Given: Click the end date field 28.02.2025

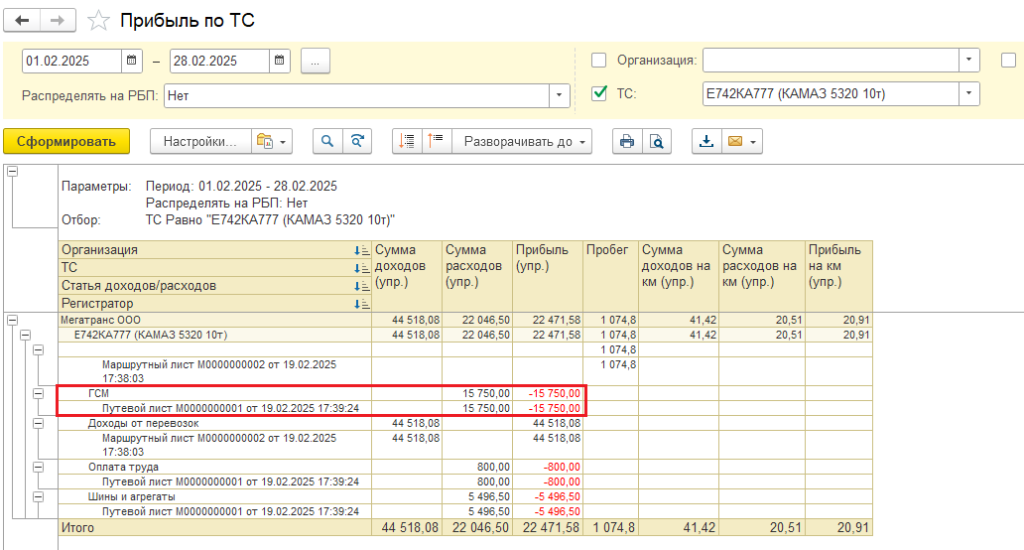Looking at the screenshot, I should 219,61.
